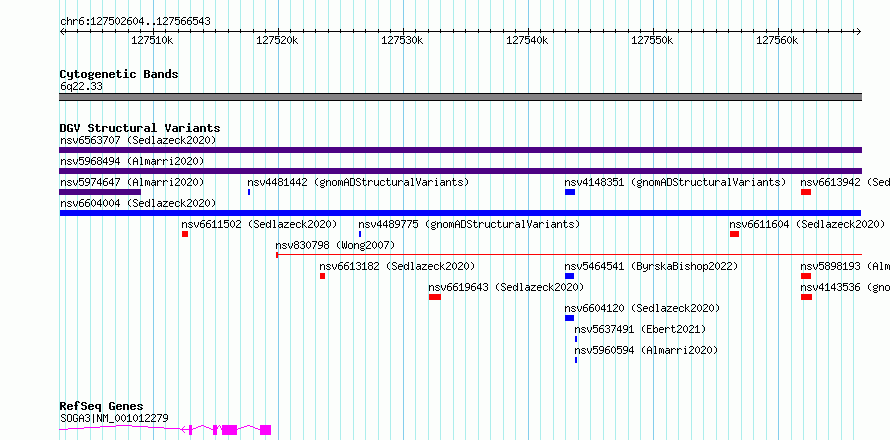Click the nsv5464541 blue variant block

point(569,276)
